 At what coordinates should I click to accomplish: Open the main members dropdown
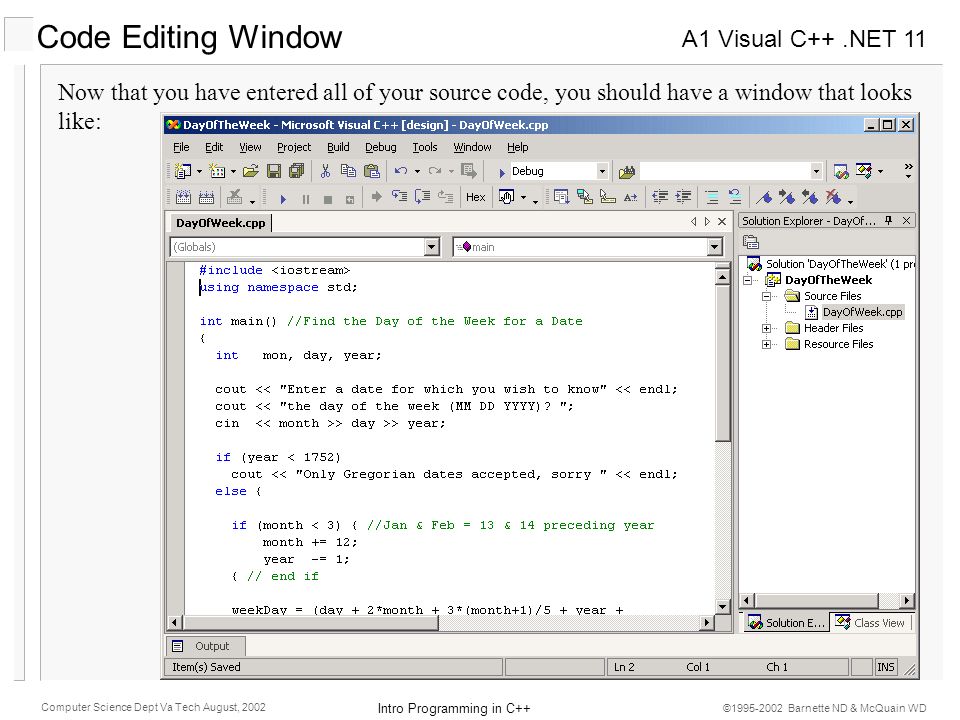point(714,247)
